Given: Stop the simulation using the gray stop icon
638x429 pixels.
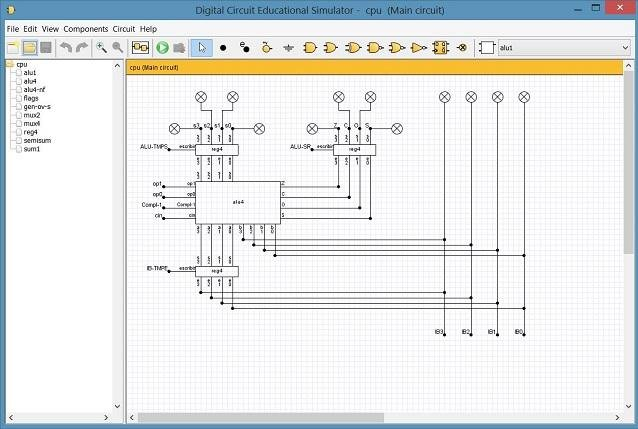Looking at the screenshot, I should coord(179,47).
